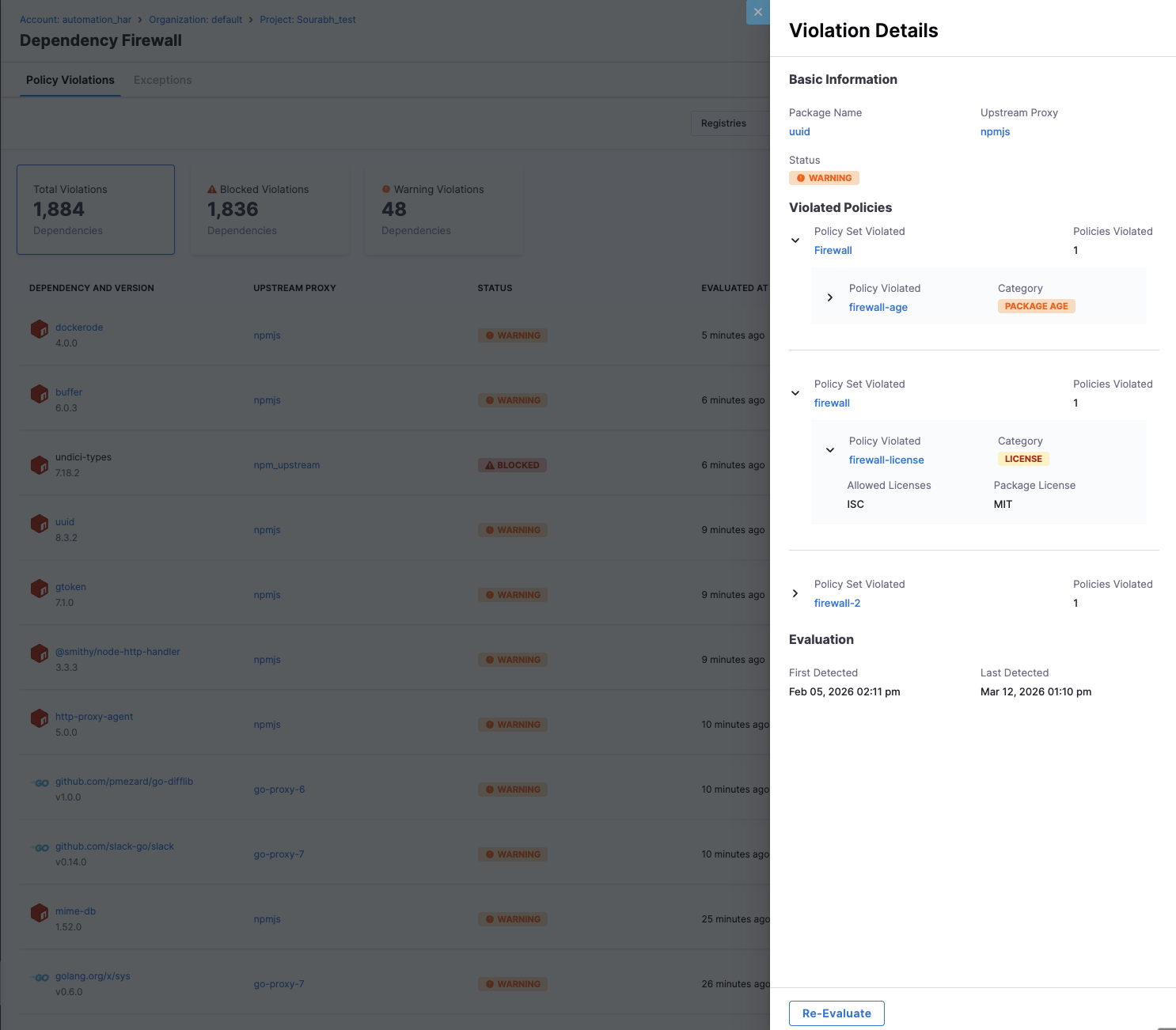Collapse the Firewall policy set section
The height and width of the screenshot is (1030, 1176).
[x=795, y=240]
